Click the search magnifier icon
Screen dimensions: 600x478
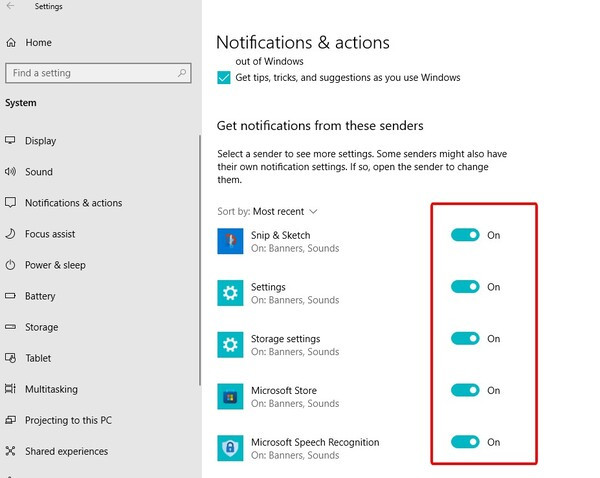click(182, 73)
